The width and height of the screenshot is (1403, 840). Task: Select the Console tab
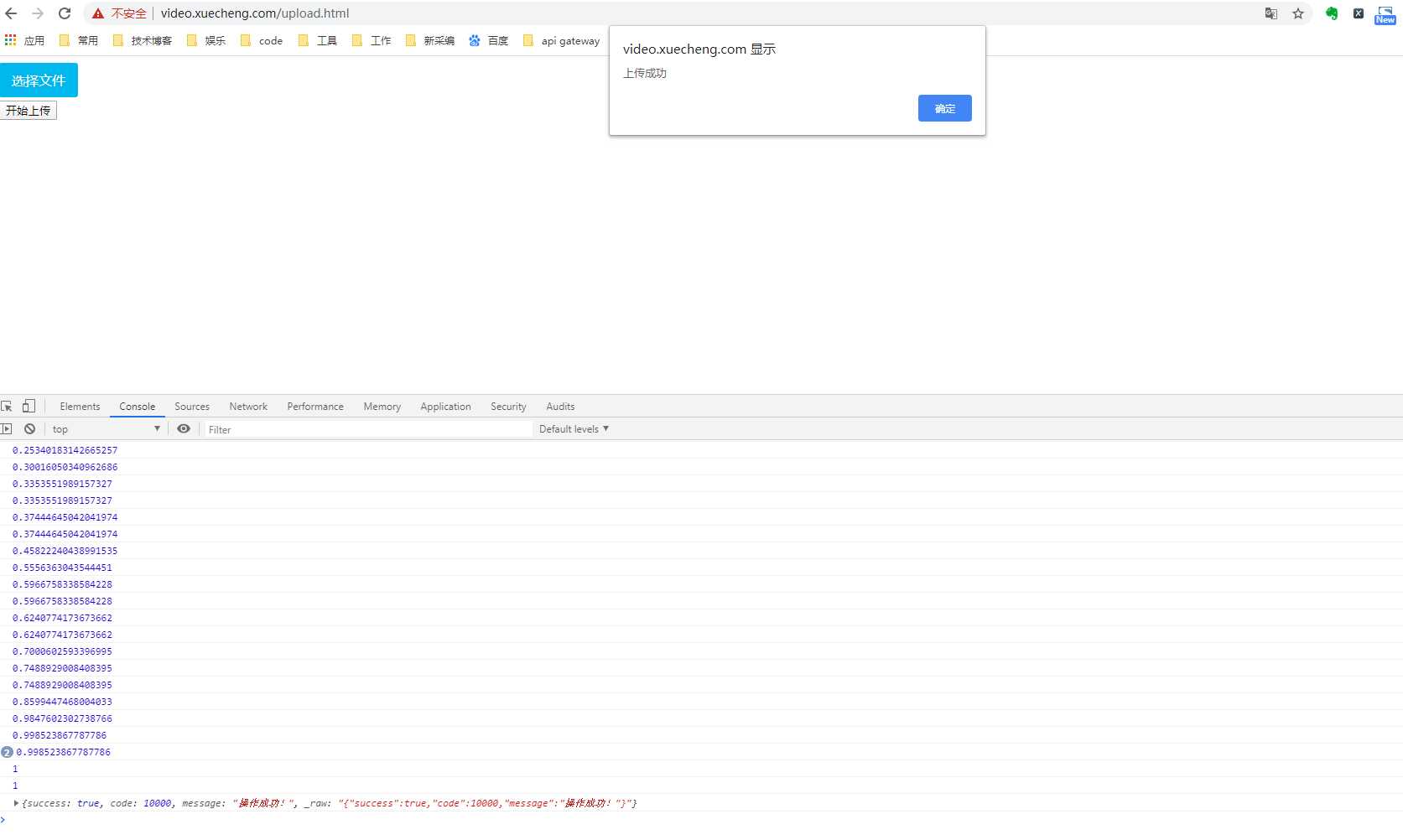138,407
